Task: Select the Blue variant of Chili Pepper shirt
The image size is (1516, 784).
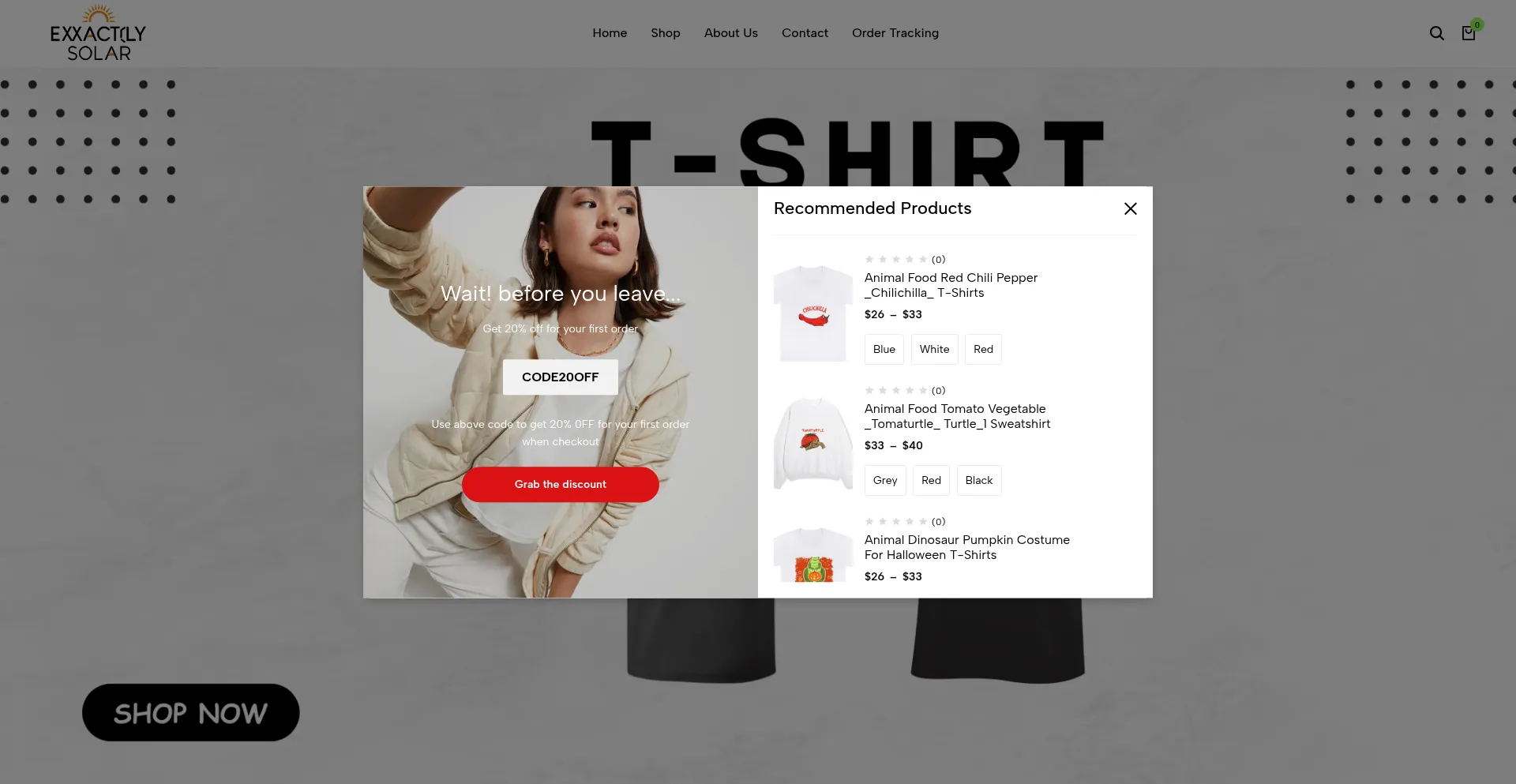Action: click(x=884, y=349)
